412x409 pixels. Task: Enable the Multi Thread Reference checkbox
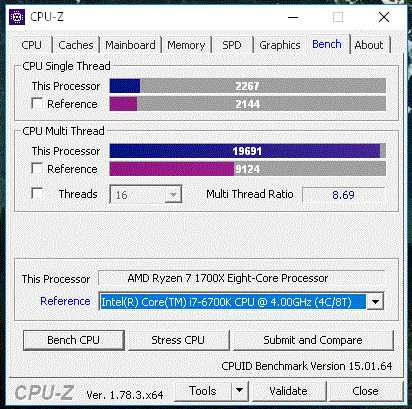pos(37,168)
